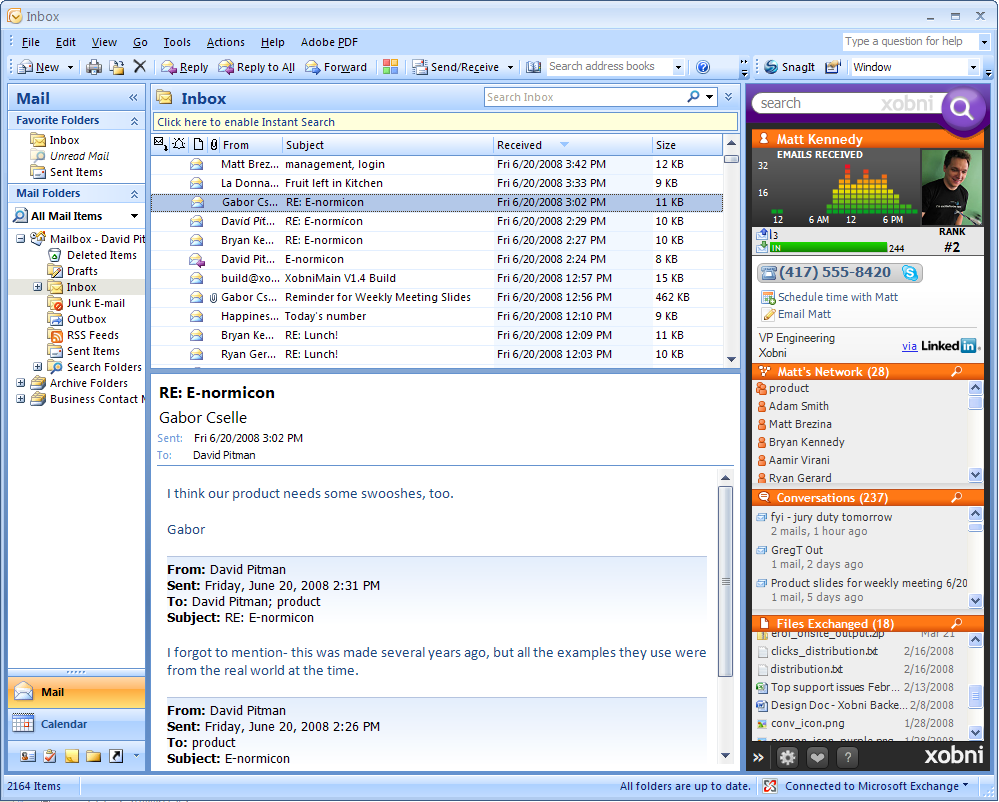Screen dimensions: 999x802
Task: Open the Tools menu
Action: [x=176, y=42]
